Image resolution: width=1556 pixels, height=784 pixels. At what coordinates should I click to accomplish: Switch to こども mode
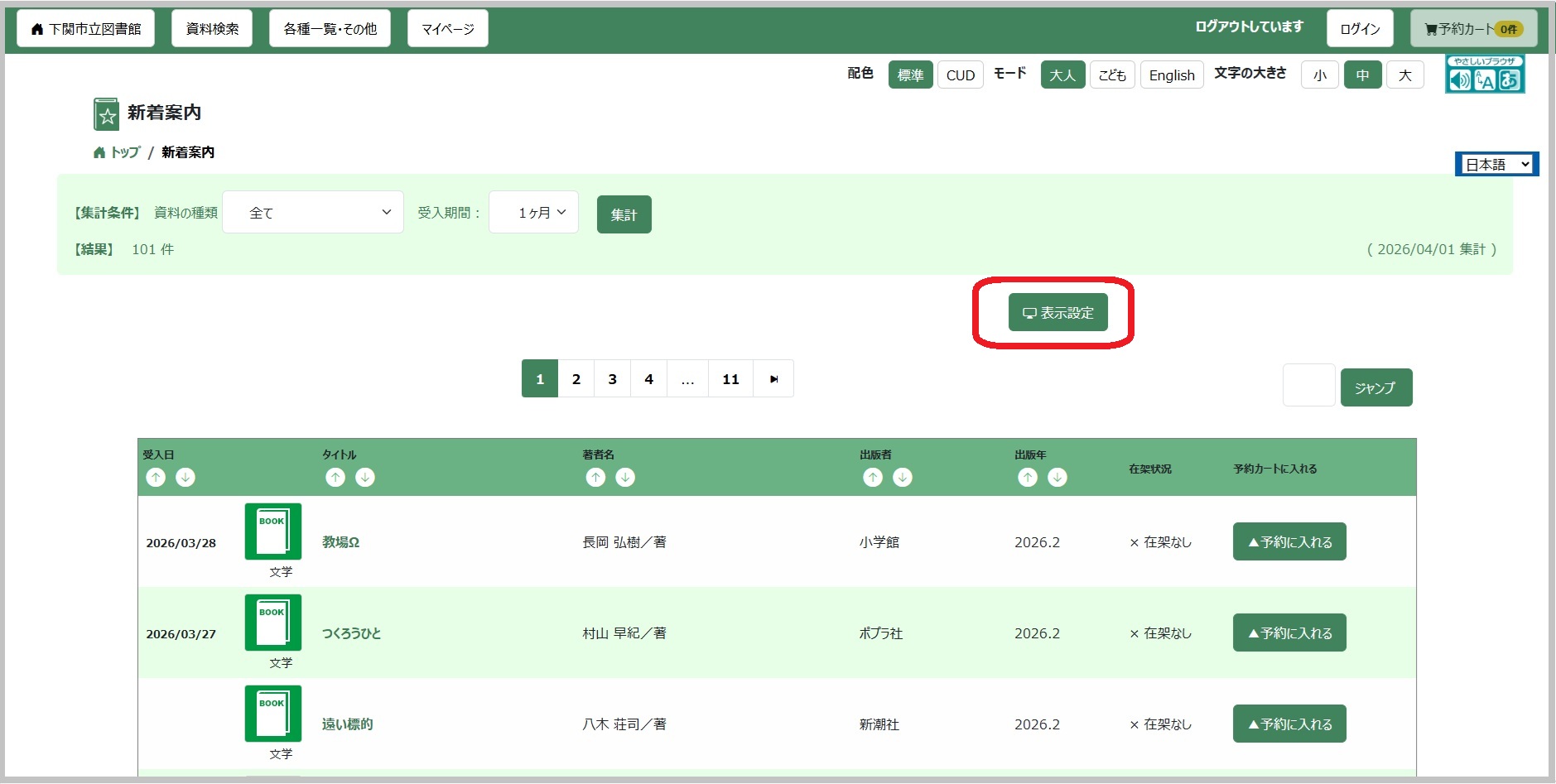(x=1111, y=75)
